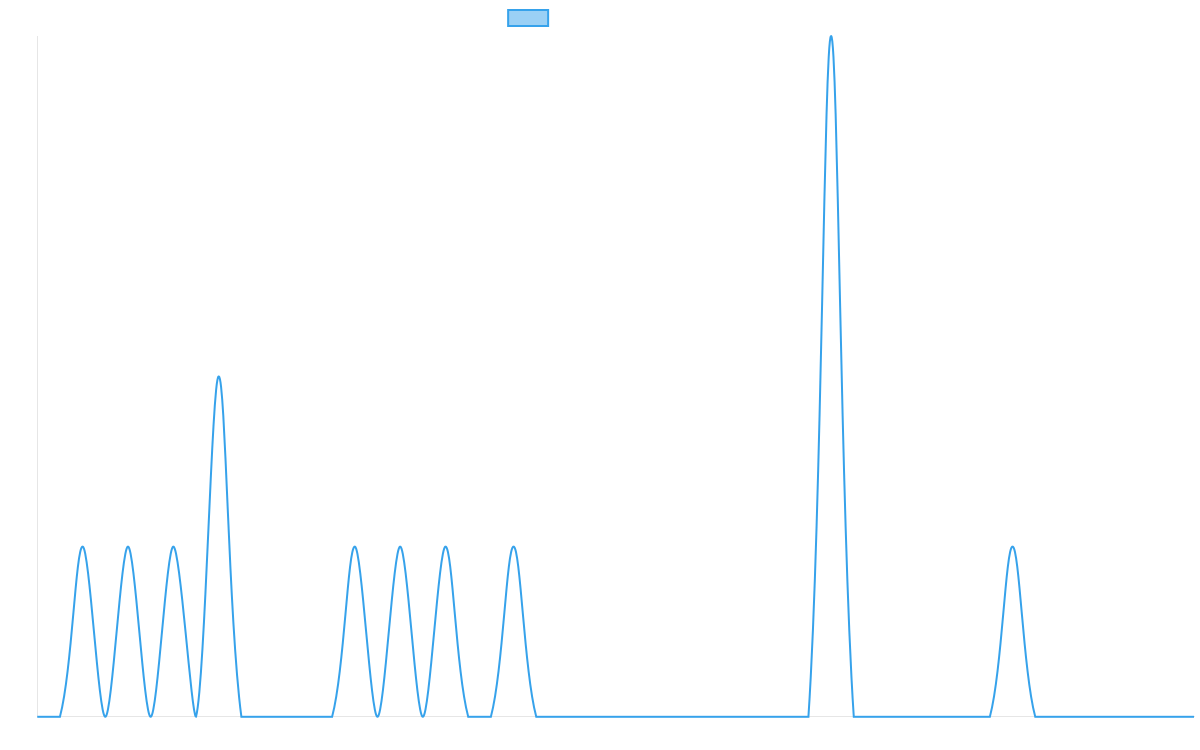
Task: Toggle the dataset via blue legend swatch
Action: click(x=528, y=18)
